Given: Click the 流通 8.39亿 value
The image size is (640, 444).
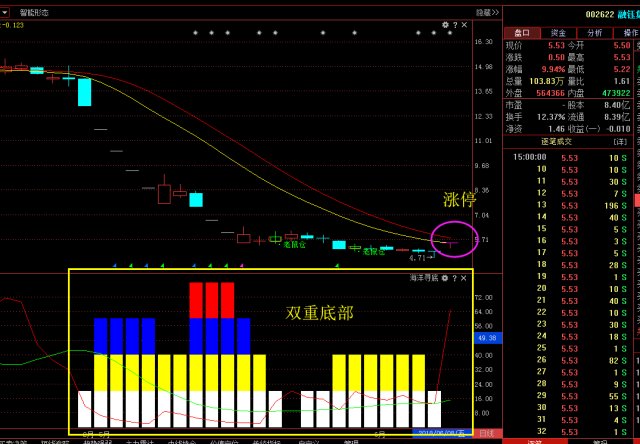Looking at the screenshot, I should (617, 117).
